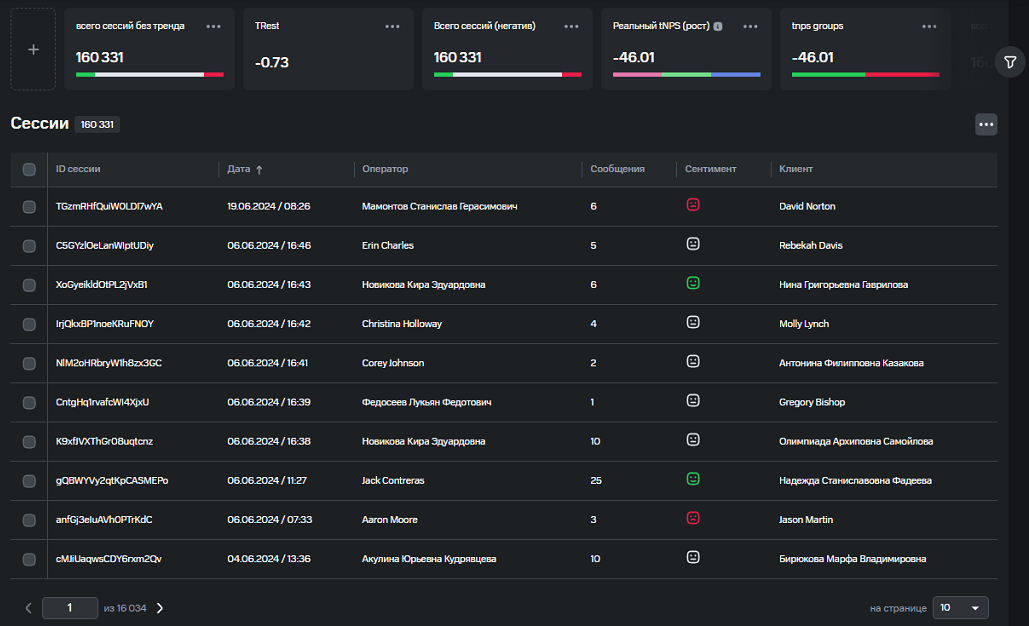The image size is (1029, 626).
Task: Check the cMJiUaqwsCDY6rxm2Qv row checkbox
Action: [29, 559]
